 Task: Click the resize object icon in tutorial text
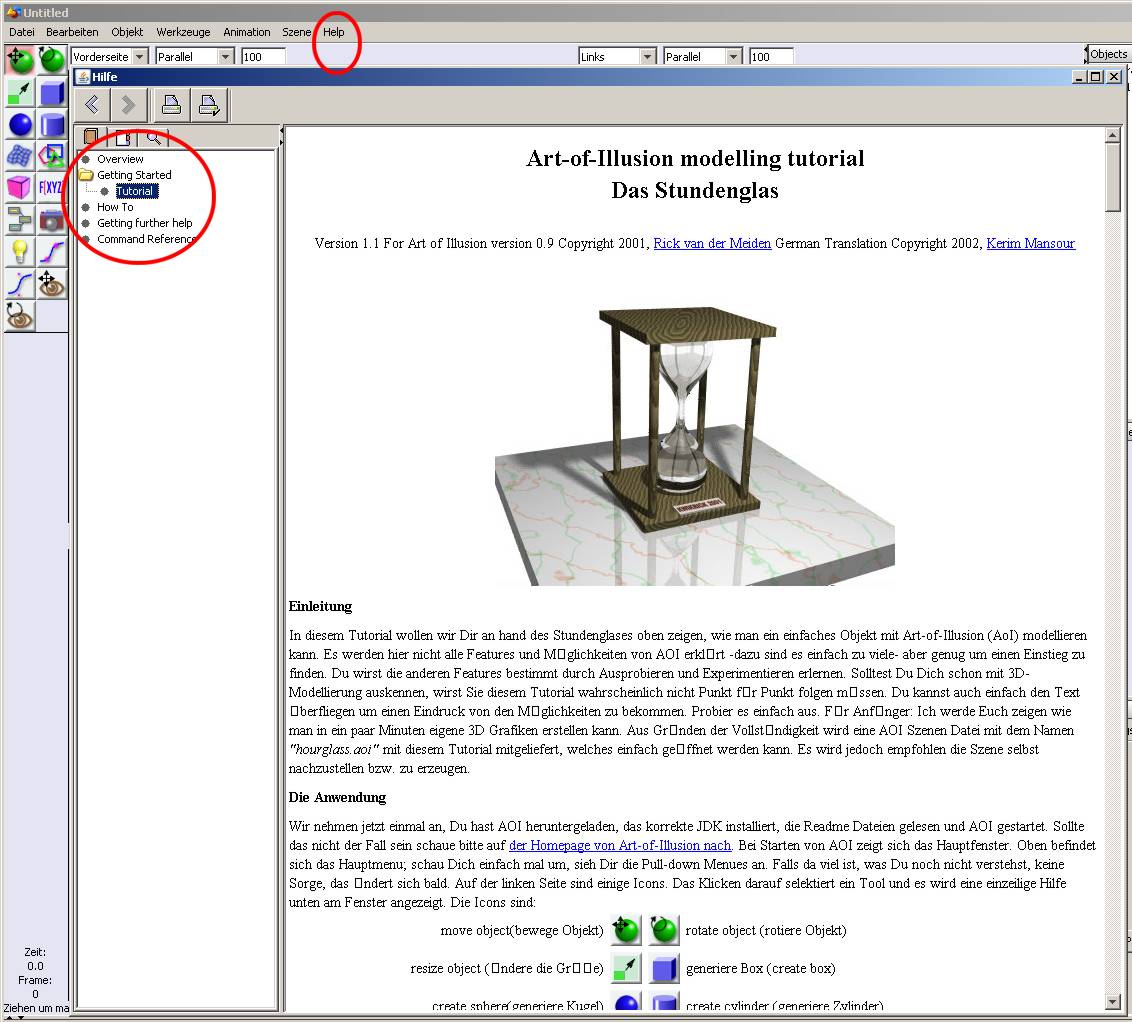626,968
